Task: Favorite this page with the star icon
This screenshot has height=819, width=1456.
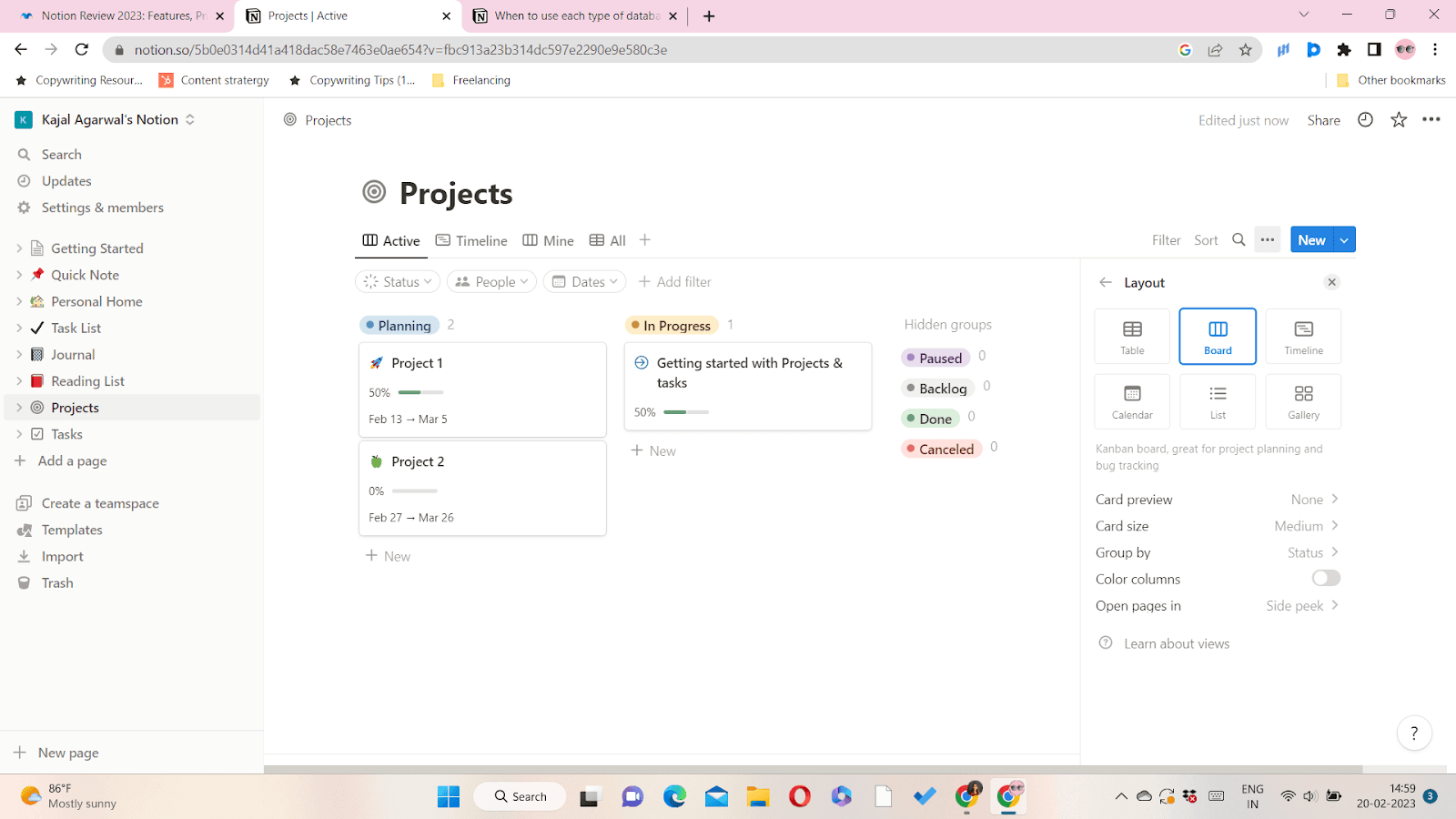Action: 1399,120
